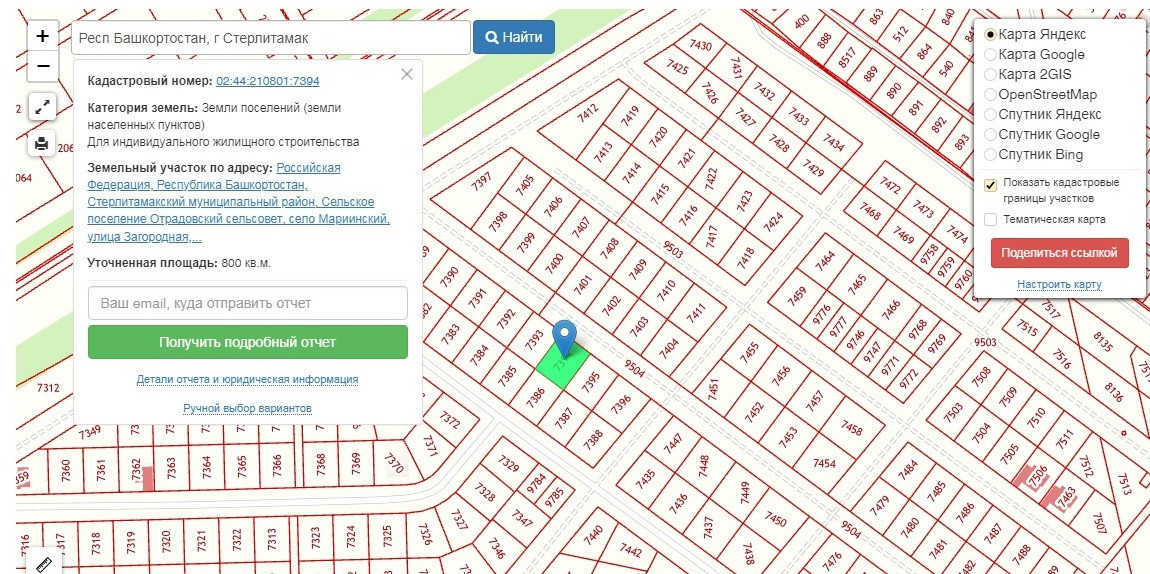Image resolution: width=1150 pixels, height=574 pixels.
Task: Click map parcel labeled 7424
Action: (x=772, y=220)
